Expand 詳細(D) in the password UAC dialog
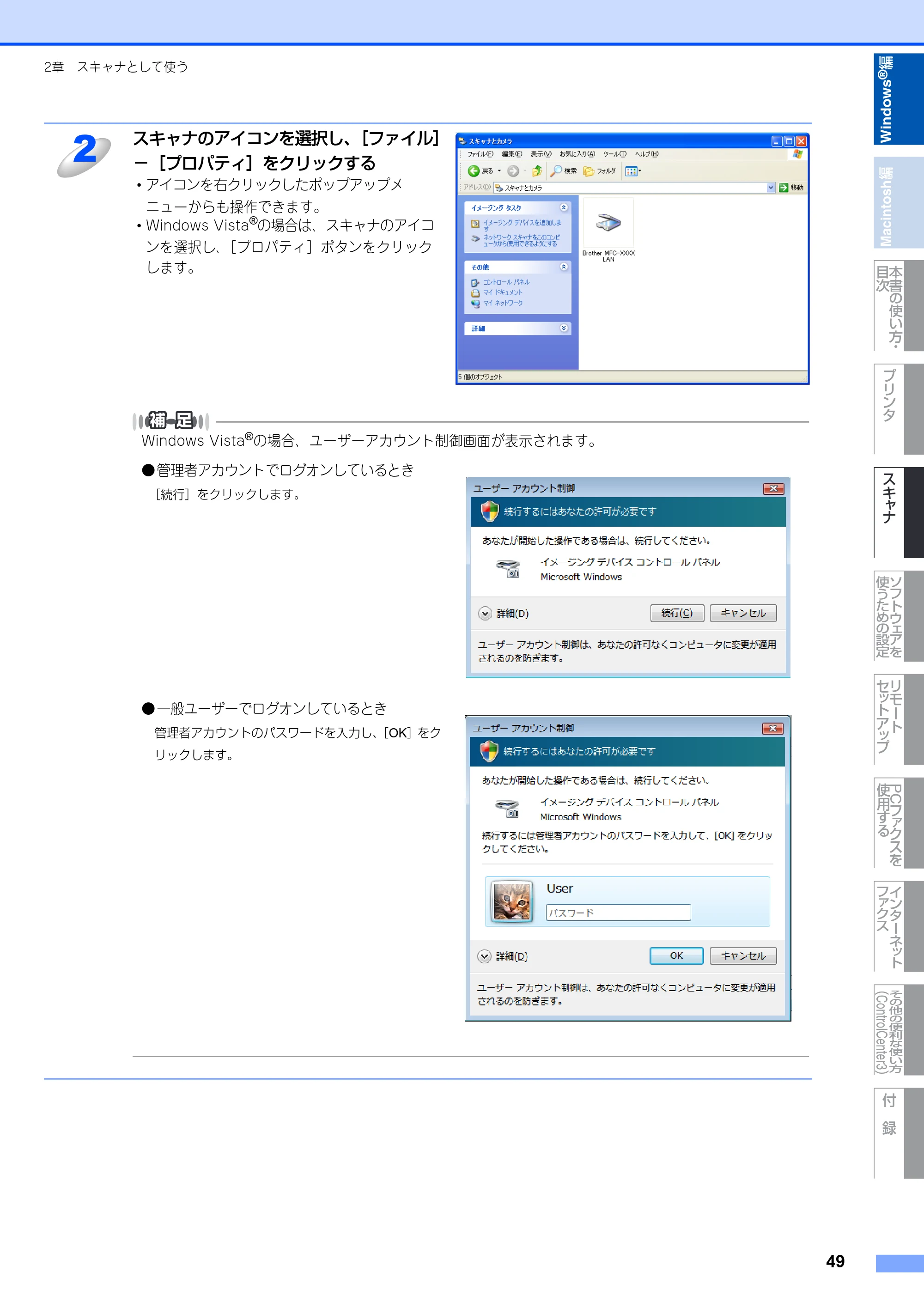This screenshot has height=1308, width=924. click(503, 956)
